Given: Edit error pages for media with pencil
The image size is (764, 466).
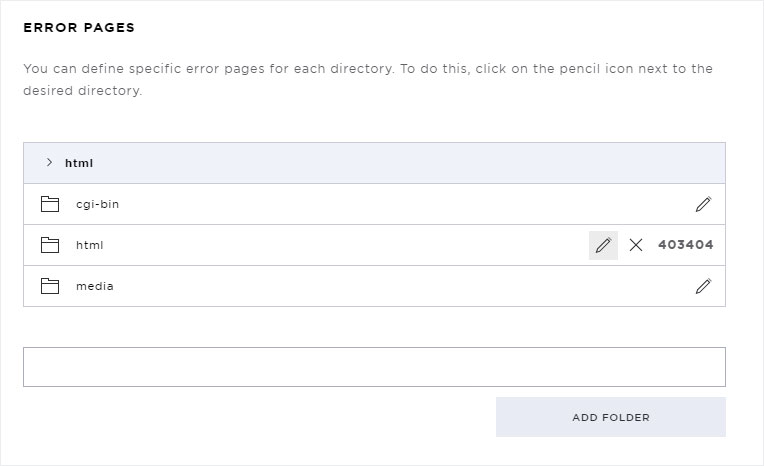Looking at the screenshot, I should click(703, 286).
